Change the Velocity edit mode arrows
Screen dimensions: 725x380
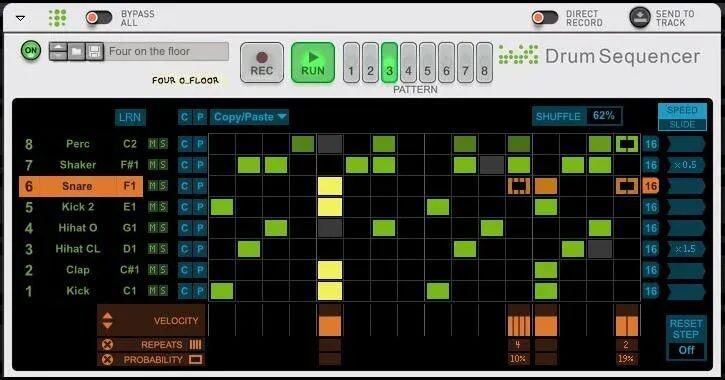[107, 320]
